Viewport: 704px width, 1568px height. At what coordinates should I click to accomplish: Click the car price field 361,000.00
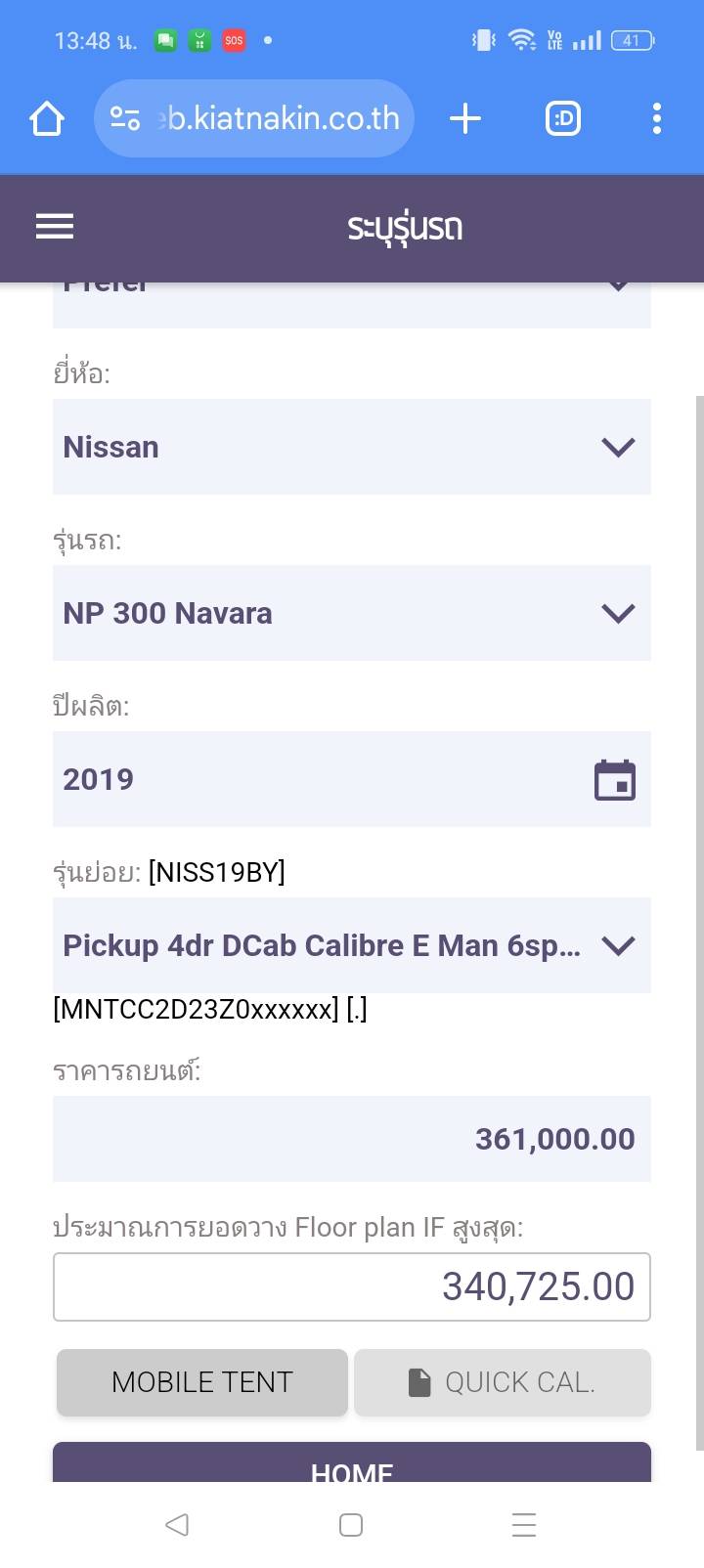[x=352, y=1139]
